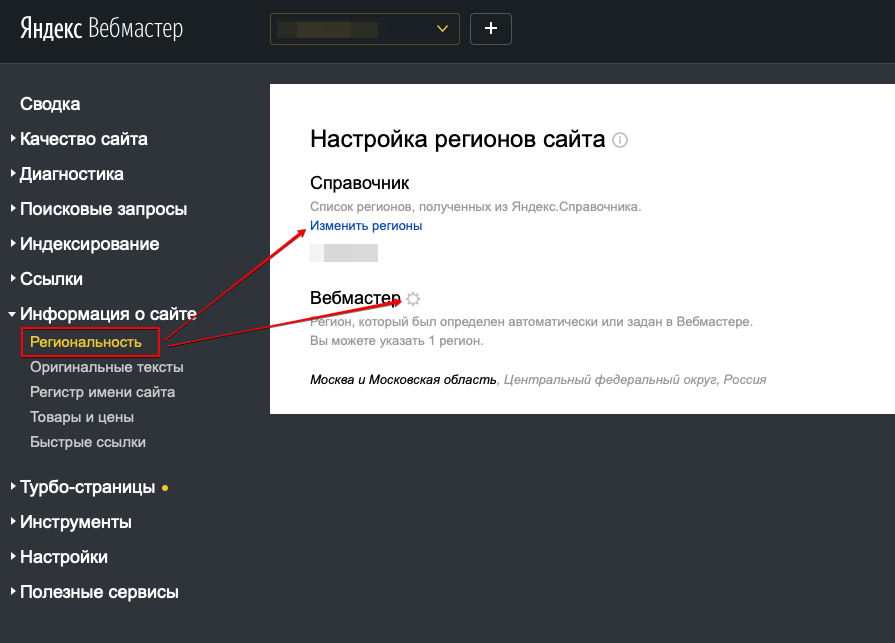Expand the Индексирование section

(x=88, y=243)
